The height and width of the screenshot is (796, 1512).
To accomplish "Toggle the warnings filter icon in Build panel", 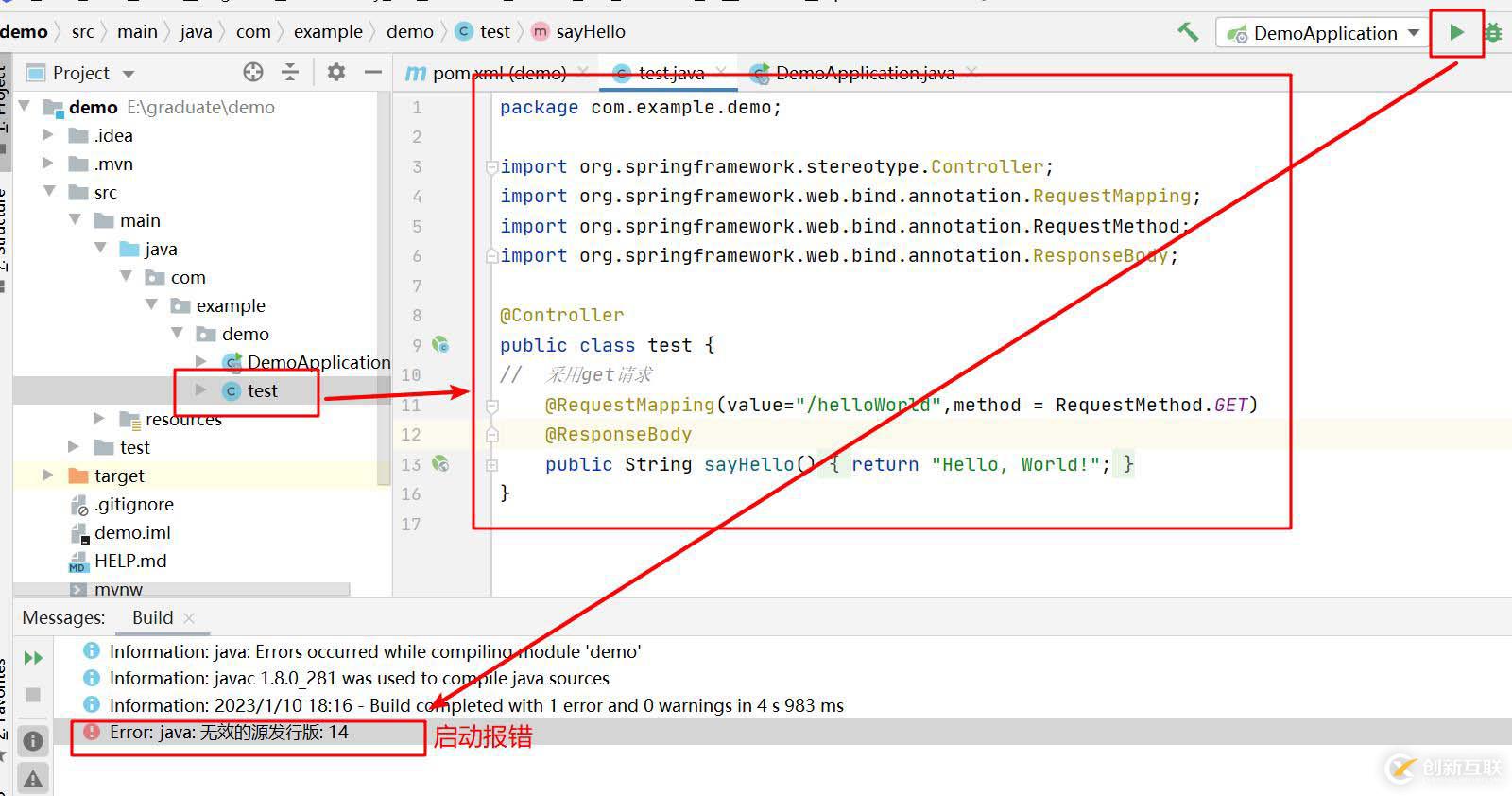I will point(33,778).
